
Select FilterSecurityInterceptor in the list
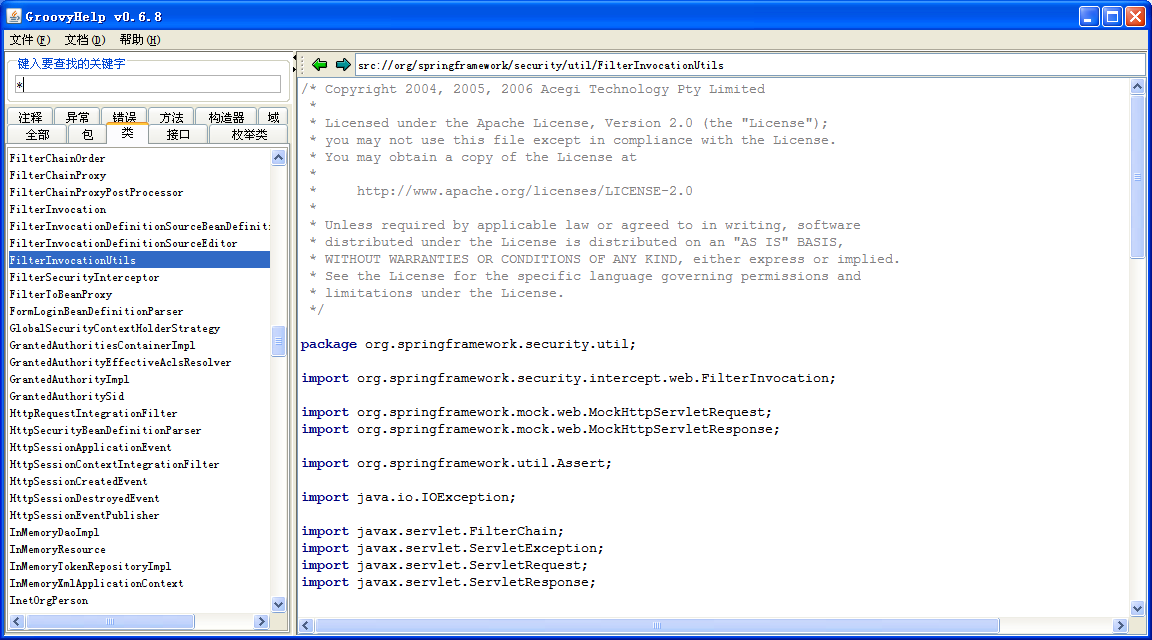point(139,277)
